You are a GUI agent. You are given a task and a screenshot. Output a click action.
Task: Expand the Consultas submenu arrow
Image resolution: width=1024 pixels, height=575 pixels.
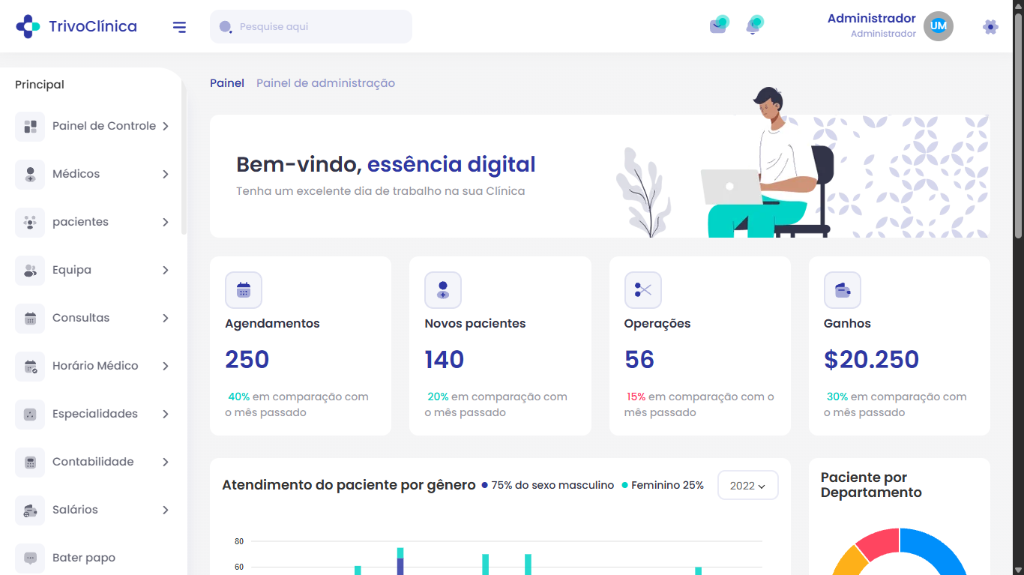point(165,318)
